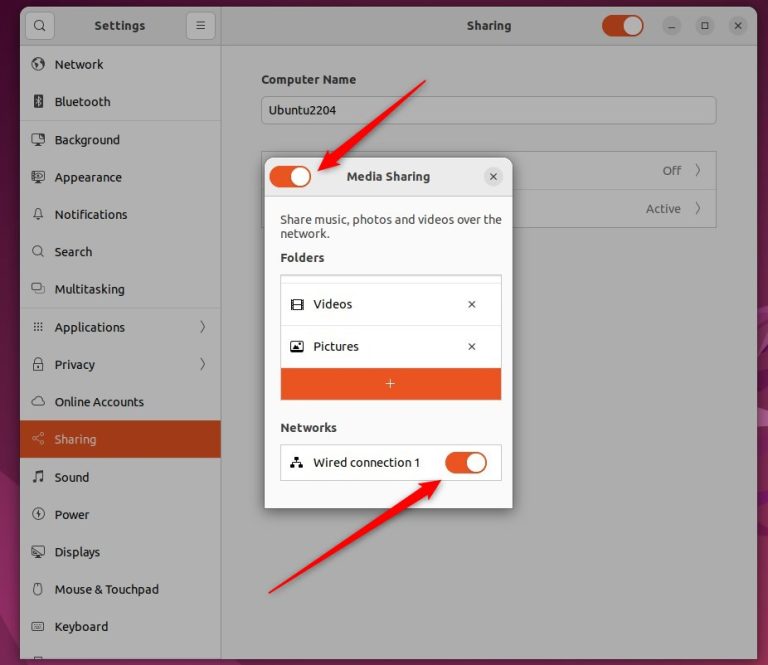Open Bluetooth settings

120,101
